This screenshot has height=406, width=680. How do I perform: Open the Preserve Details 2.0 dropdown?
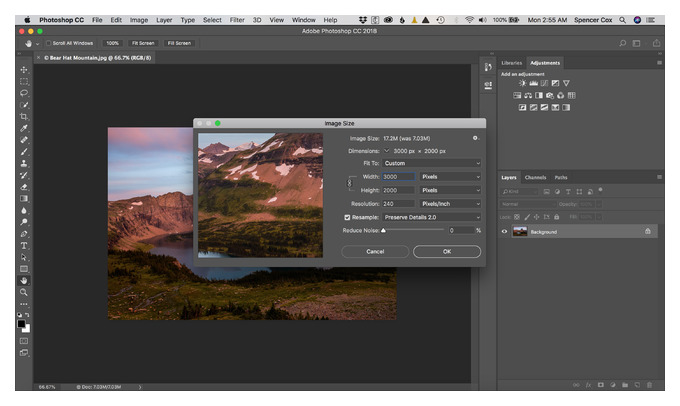click(x=432, y=217)
